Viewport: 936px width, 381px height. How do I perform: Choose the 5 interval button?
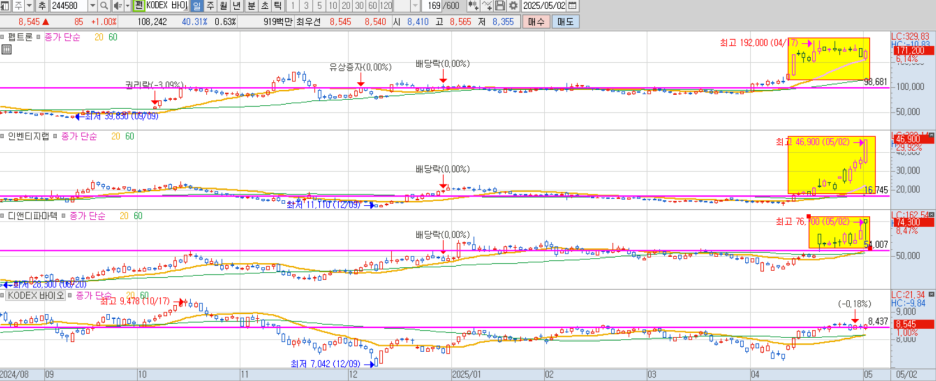tap(319, 6)
